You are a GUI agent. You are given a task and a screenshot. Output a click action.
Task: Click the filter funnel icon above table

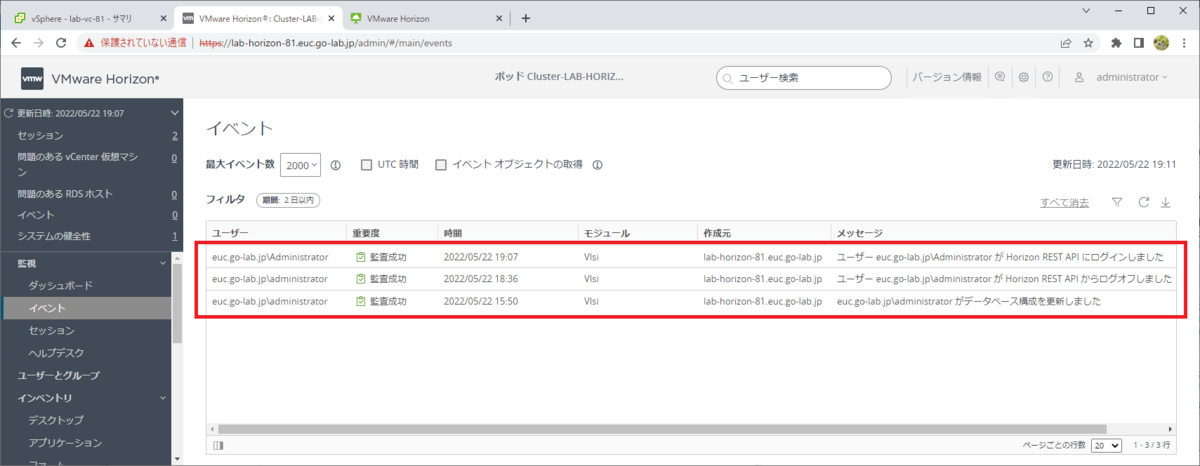coord(1117,202)
